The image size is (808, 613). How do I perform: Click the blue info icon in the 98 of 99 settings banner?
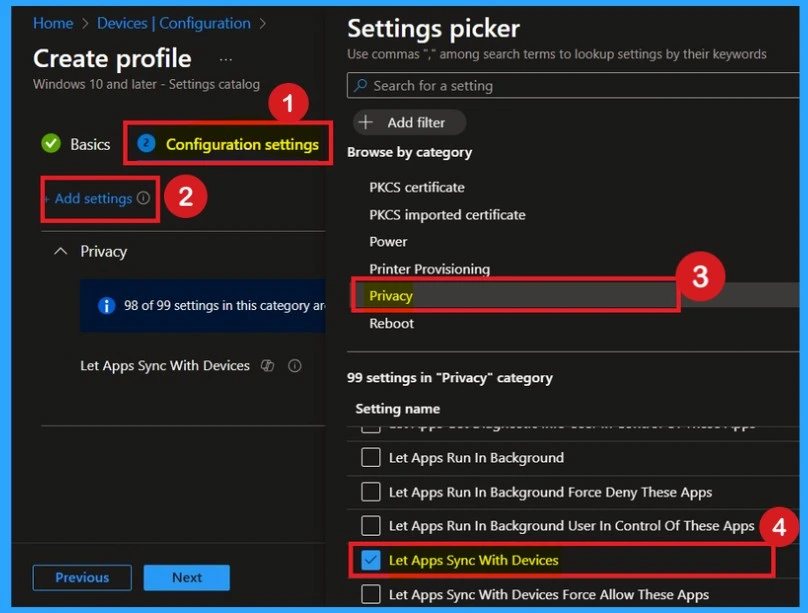click(106, 306)
